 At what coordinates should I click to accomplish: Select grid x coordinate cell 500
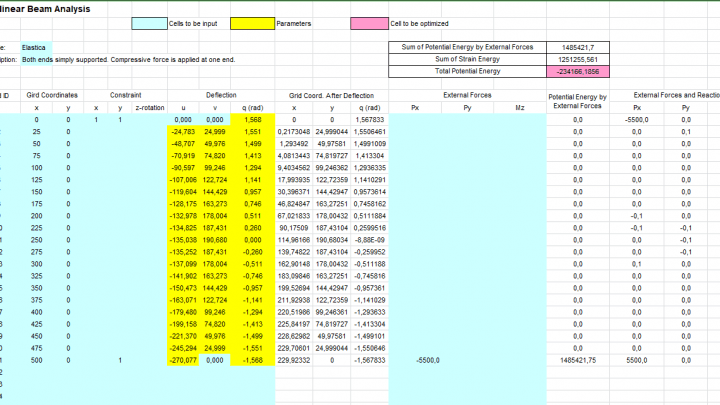(x=36, y=360)
